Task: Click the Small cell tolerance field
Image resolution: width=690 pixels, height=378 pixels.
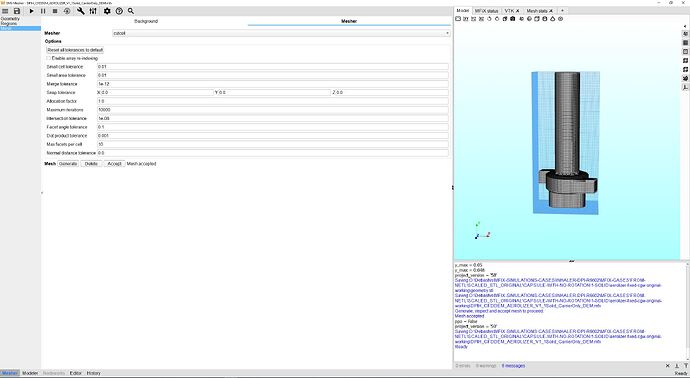Action: [272, 66]
